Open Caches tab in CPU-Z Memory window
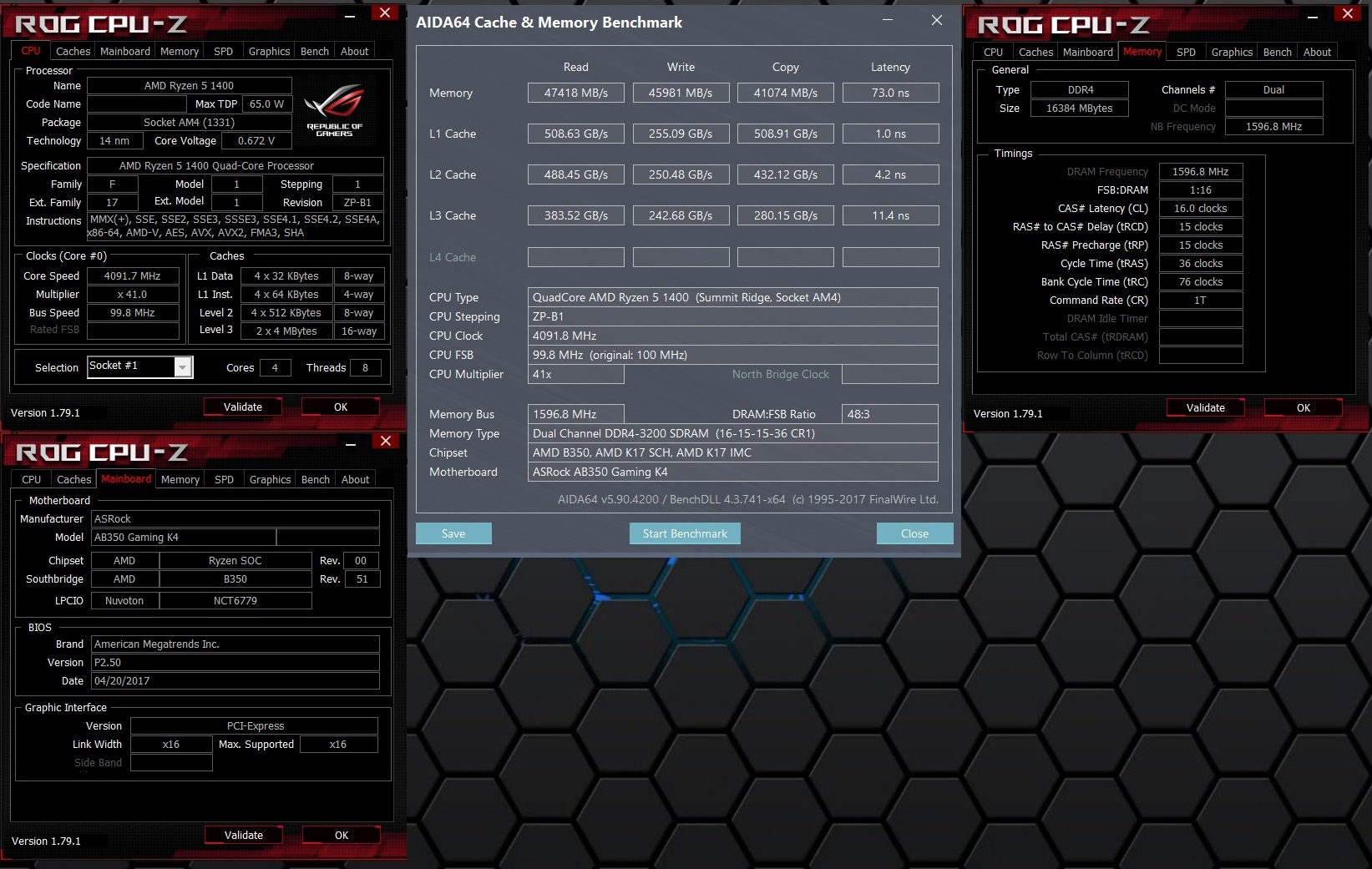Screen dimensions: 1372x869 [x=1035, y=52]
